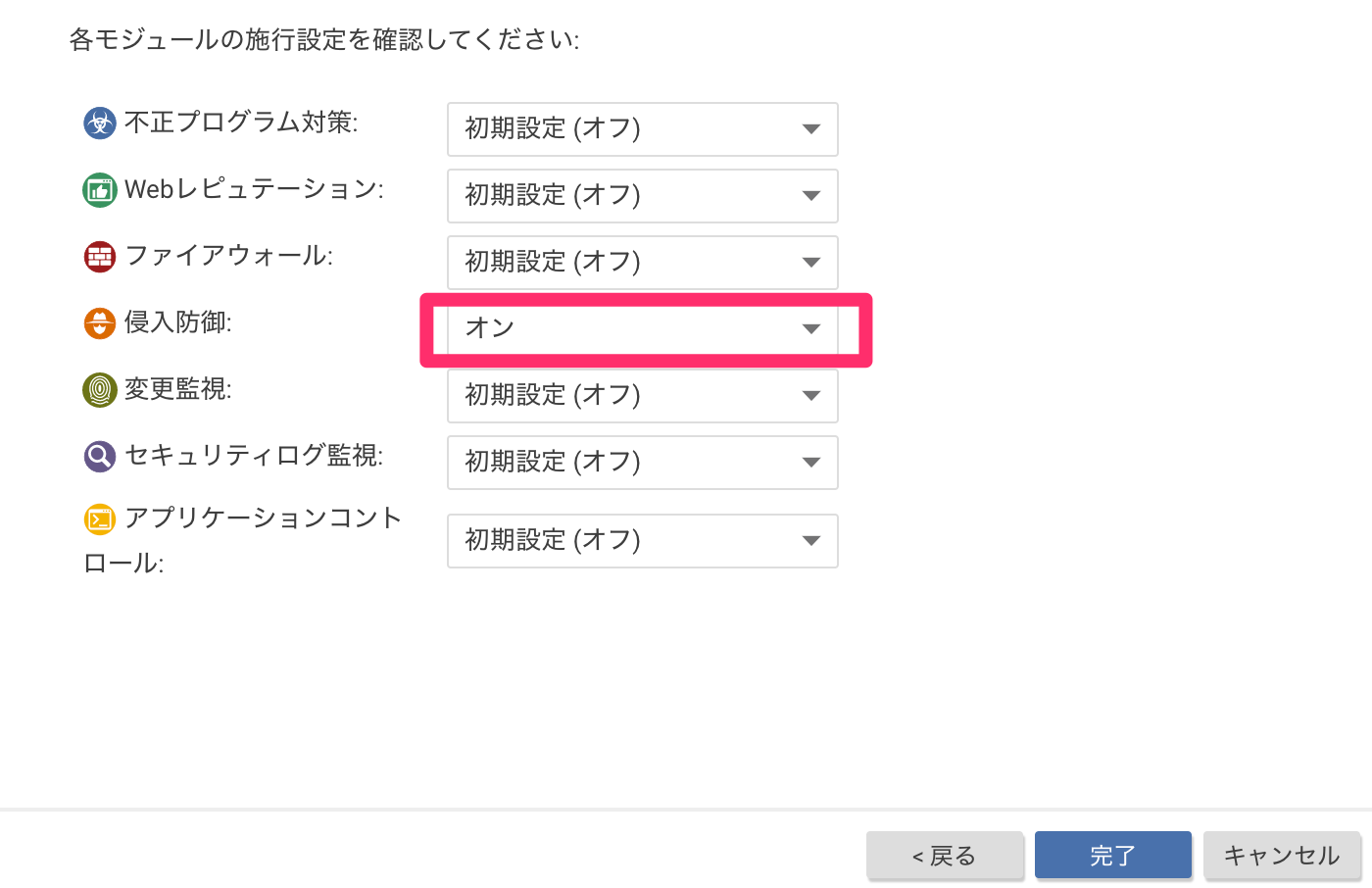
Task: Click the 侵入防御 label text
Action: [178, 322]
